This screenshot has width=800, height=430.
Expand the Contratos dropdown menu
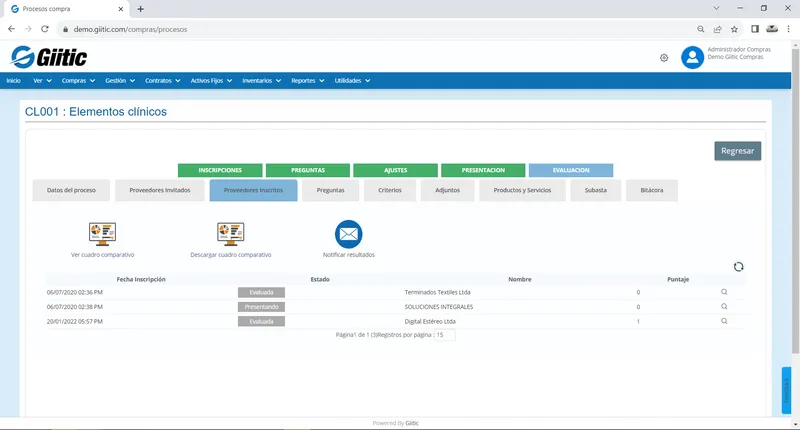pos(163,81)
